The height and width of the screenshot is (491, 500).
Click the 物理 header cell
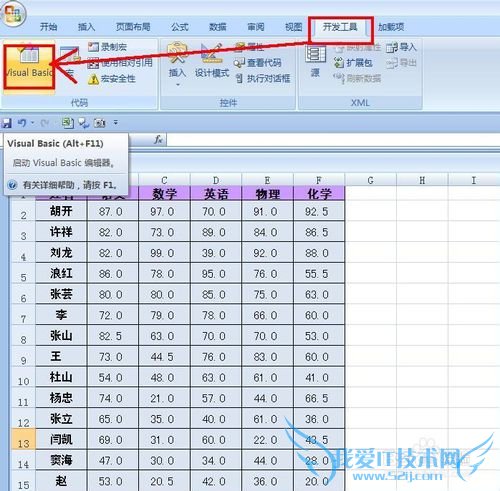coord(268,193)
